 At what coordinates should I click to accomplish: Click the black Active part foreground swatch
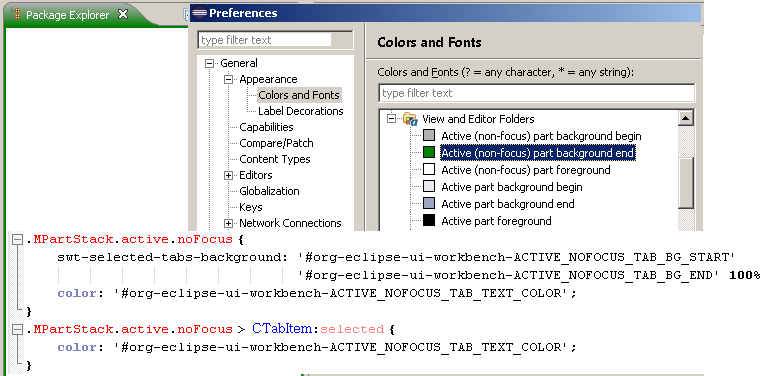[x=429, y=221]
